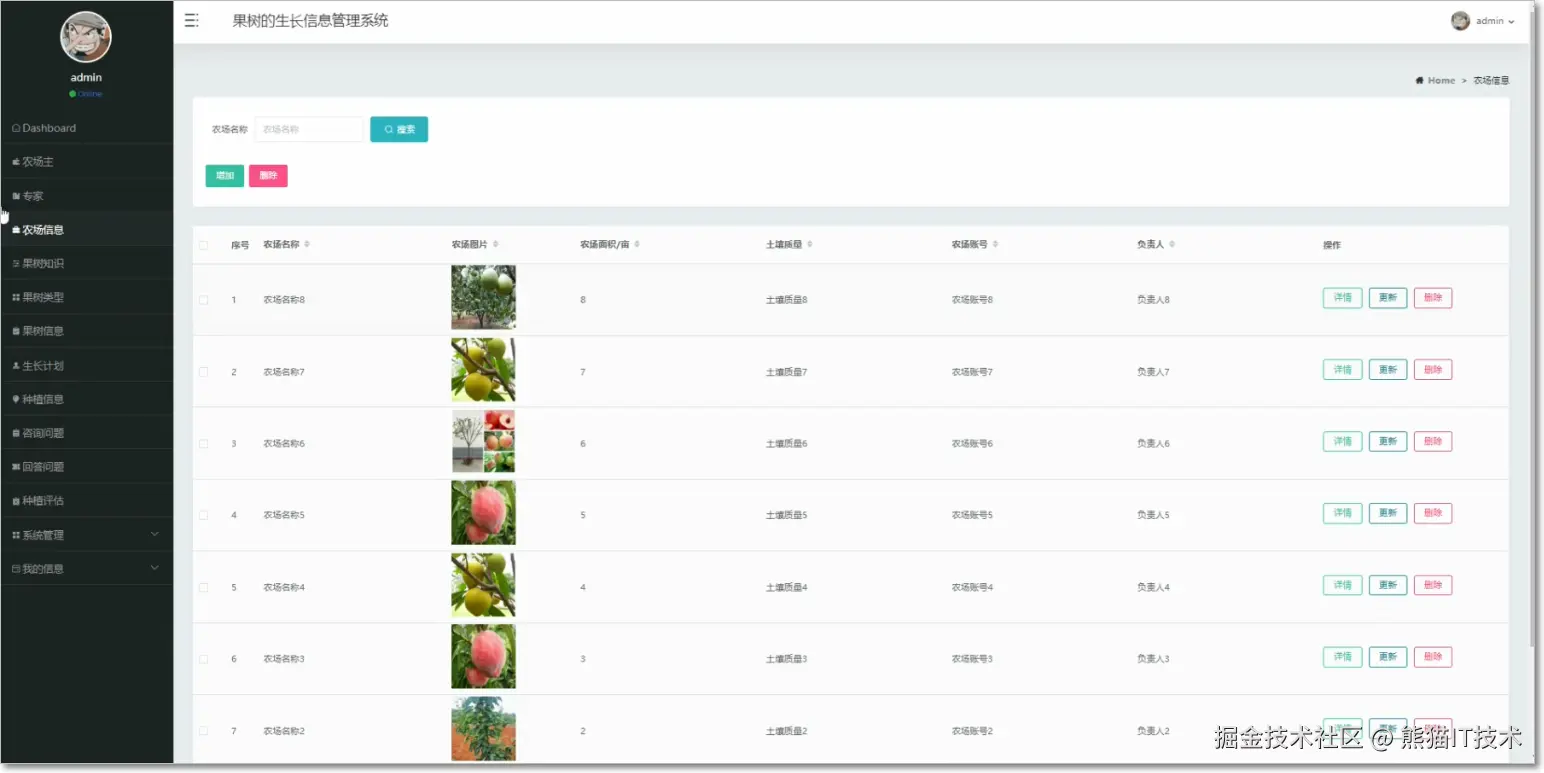Viewport: 1544px width, 773px height.
Task: Check the box for row 农场名称7
Action: (204, 372)
